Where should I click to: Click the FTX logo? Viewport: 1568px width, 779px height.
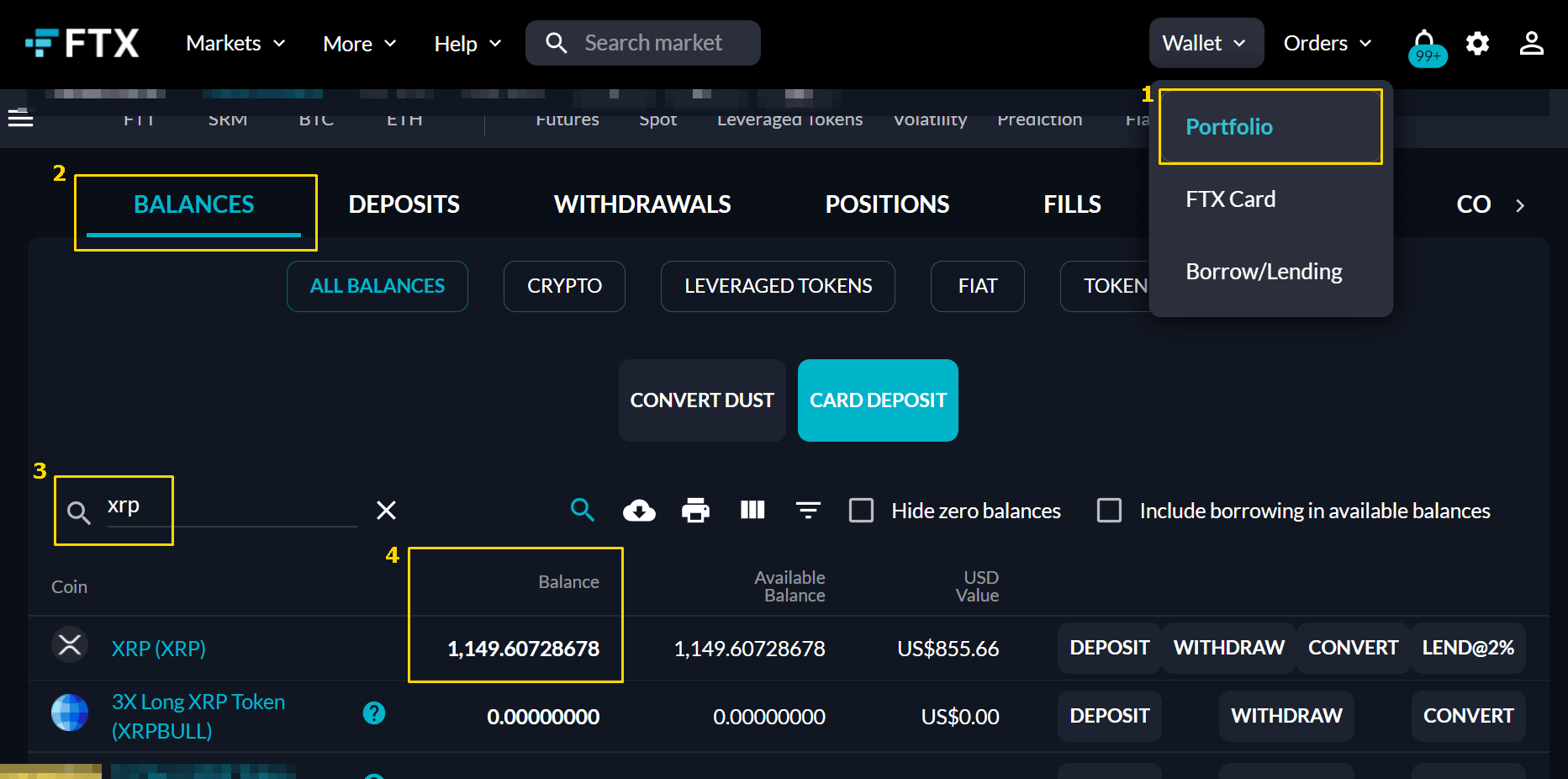pyautogui.click(x=82, y=43)
